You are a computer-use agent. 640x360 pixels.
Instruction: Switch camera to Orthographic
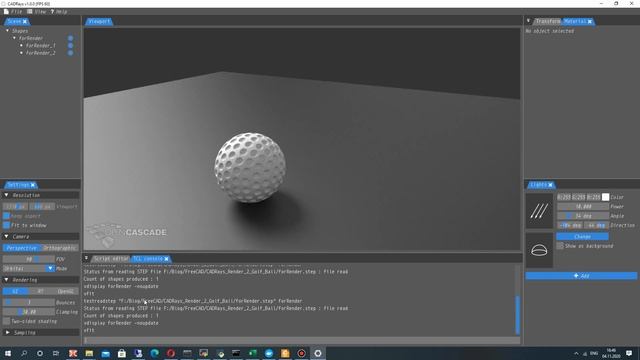(60, 248)
